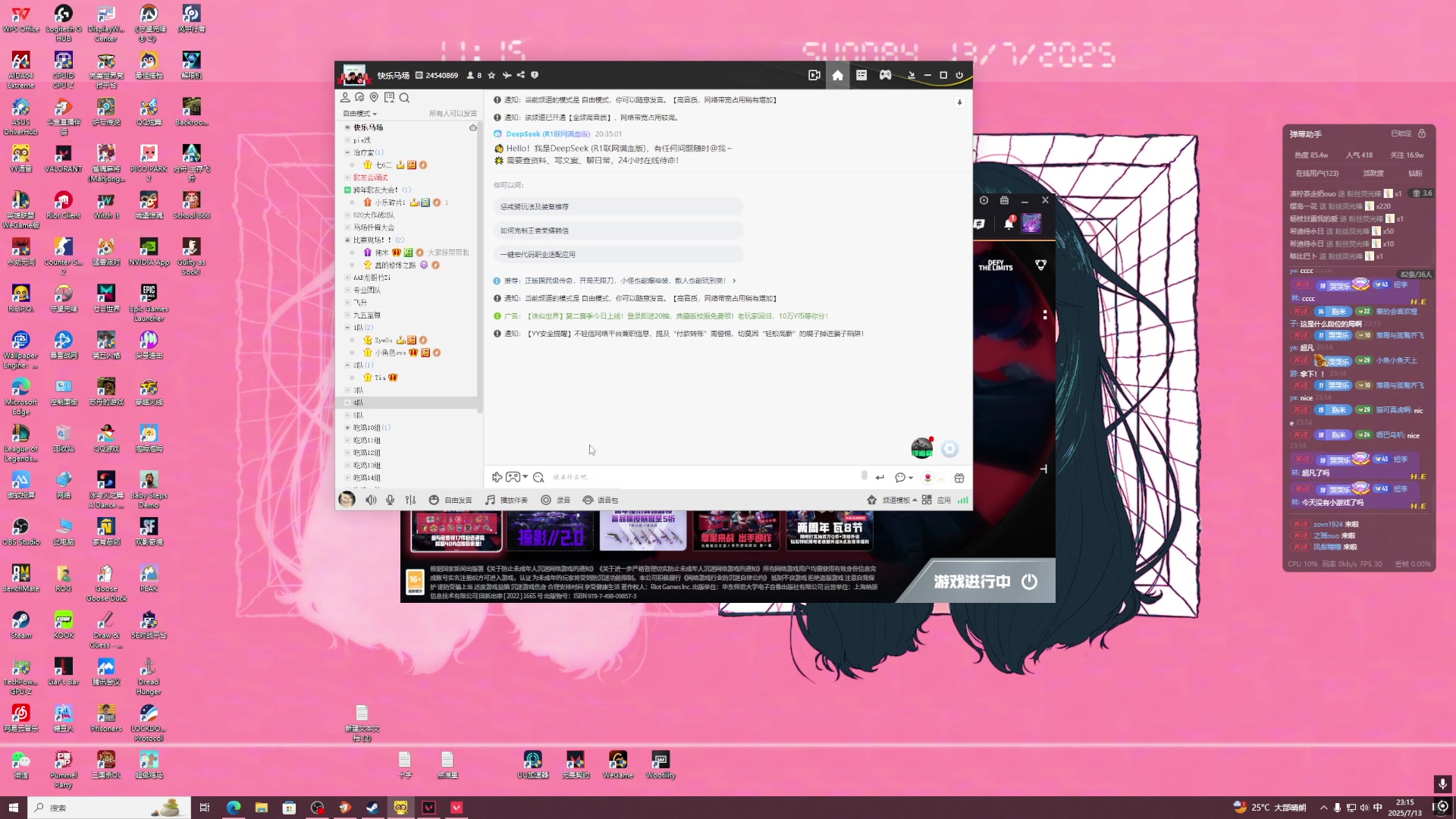Click the airplane icon in YY title bar
Viewport: 1456px width, 819px height.
(x=507, y=75)
